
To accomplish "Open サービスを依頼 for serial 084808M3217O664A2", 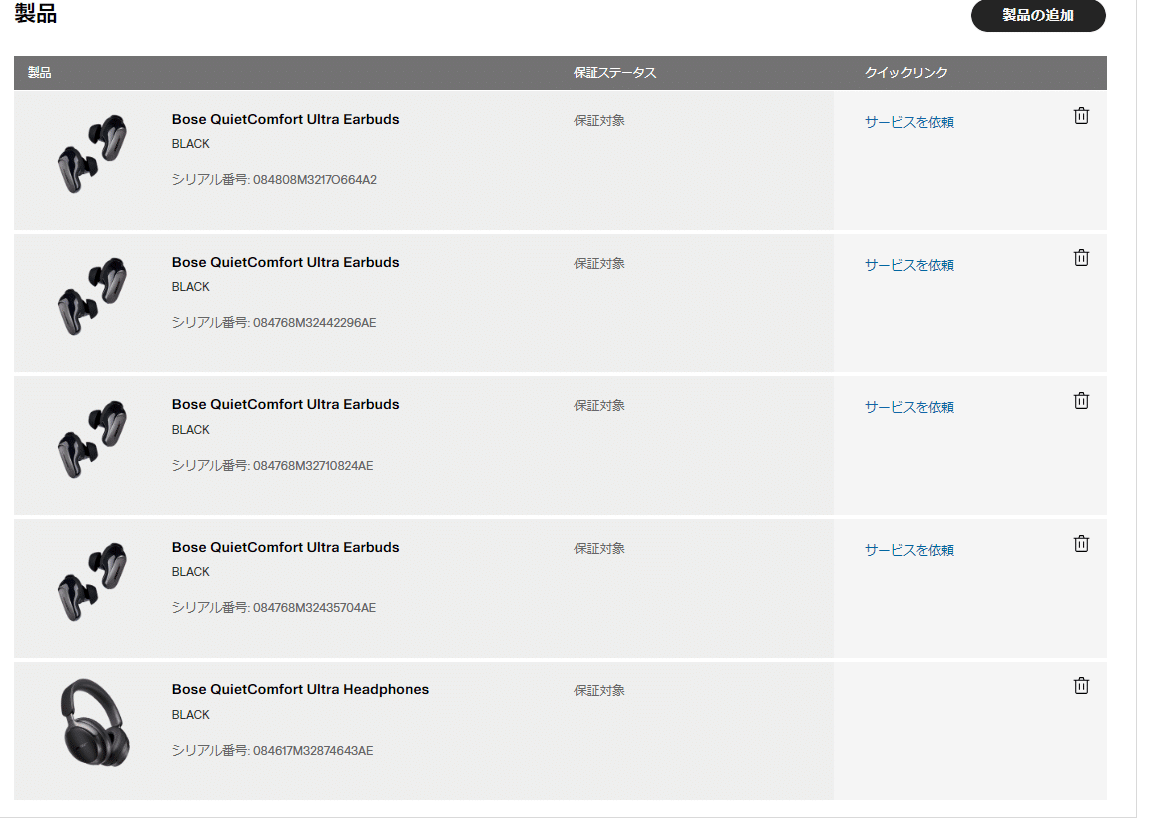I will click(x=909, y=122).
